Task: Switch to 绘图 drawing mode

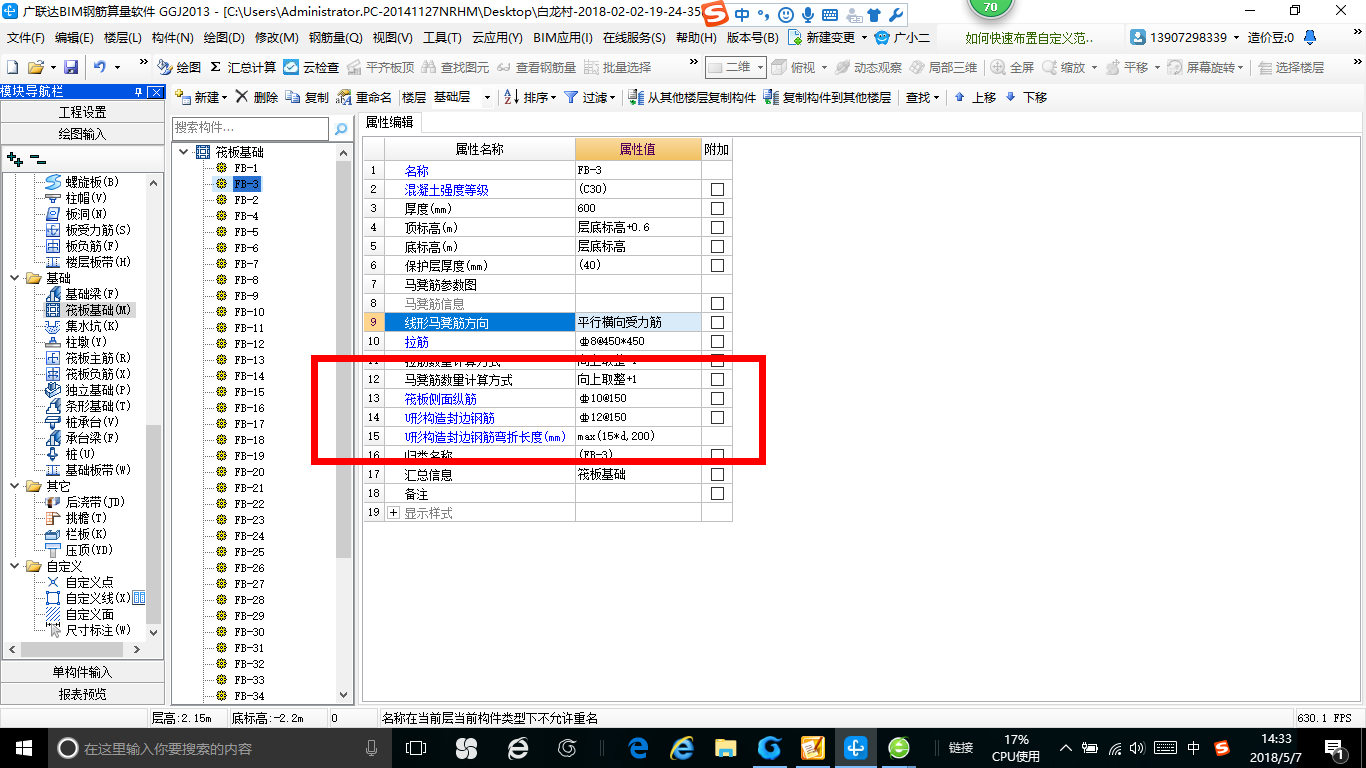Action: [x=179, y=67]
